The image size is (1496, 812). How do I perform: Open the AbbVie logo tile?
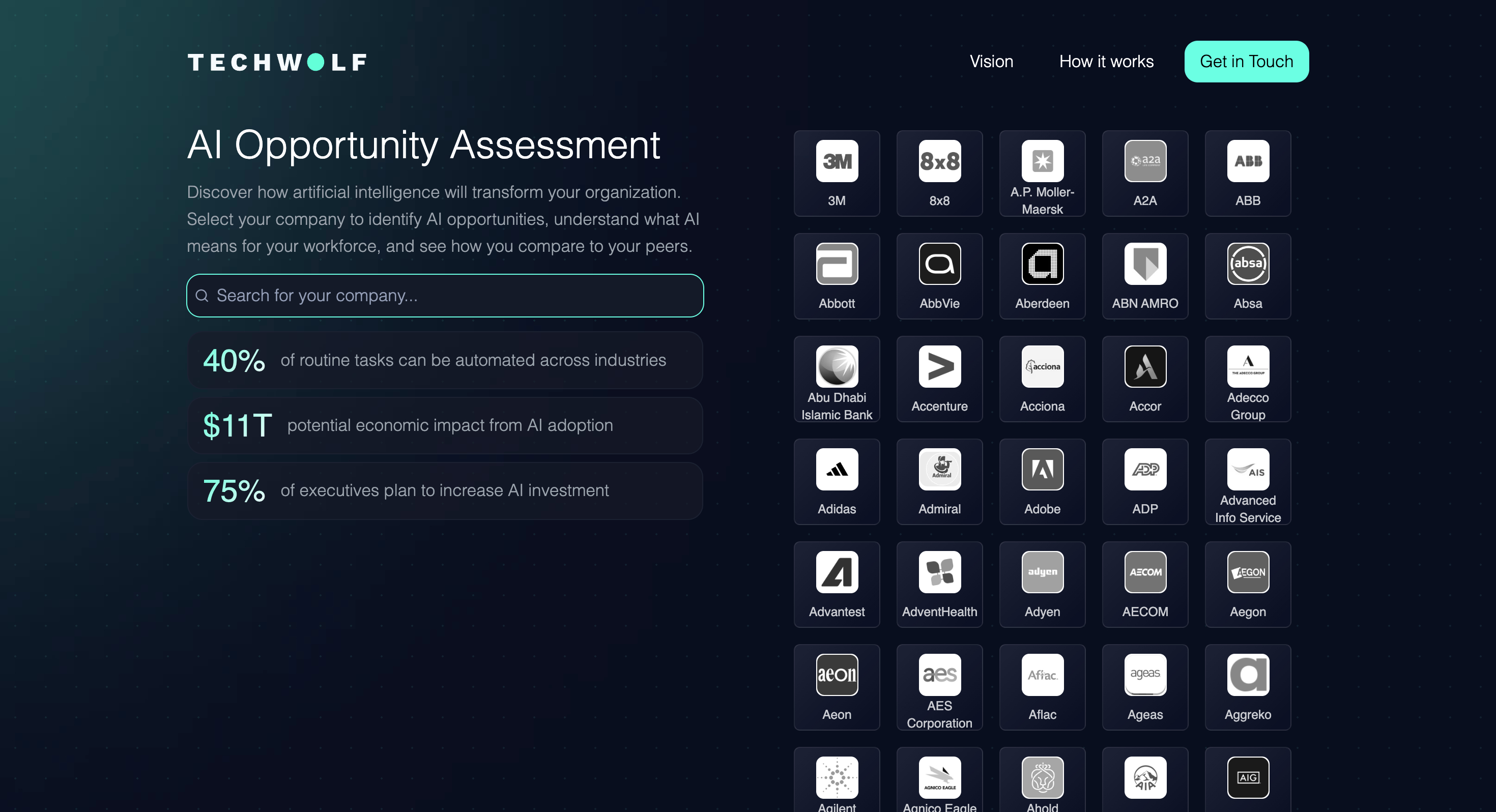click(939, 276)
